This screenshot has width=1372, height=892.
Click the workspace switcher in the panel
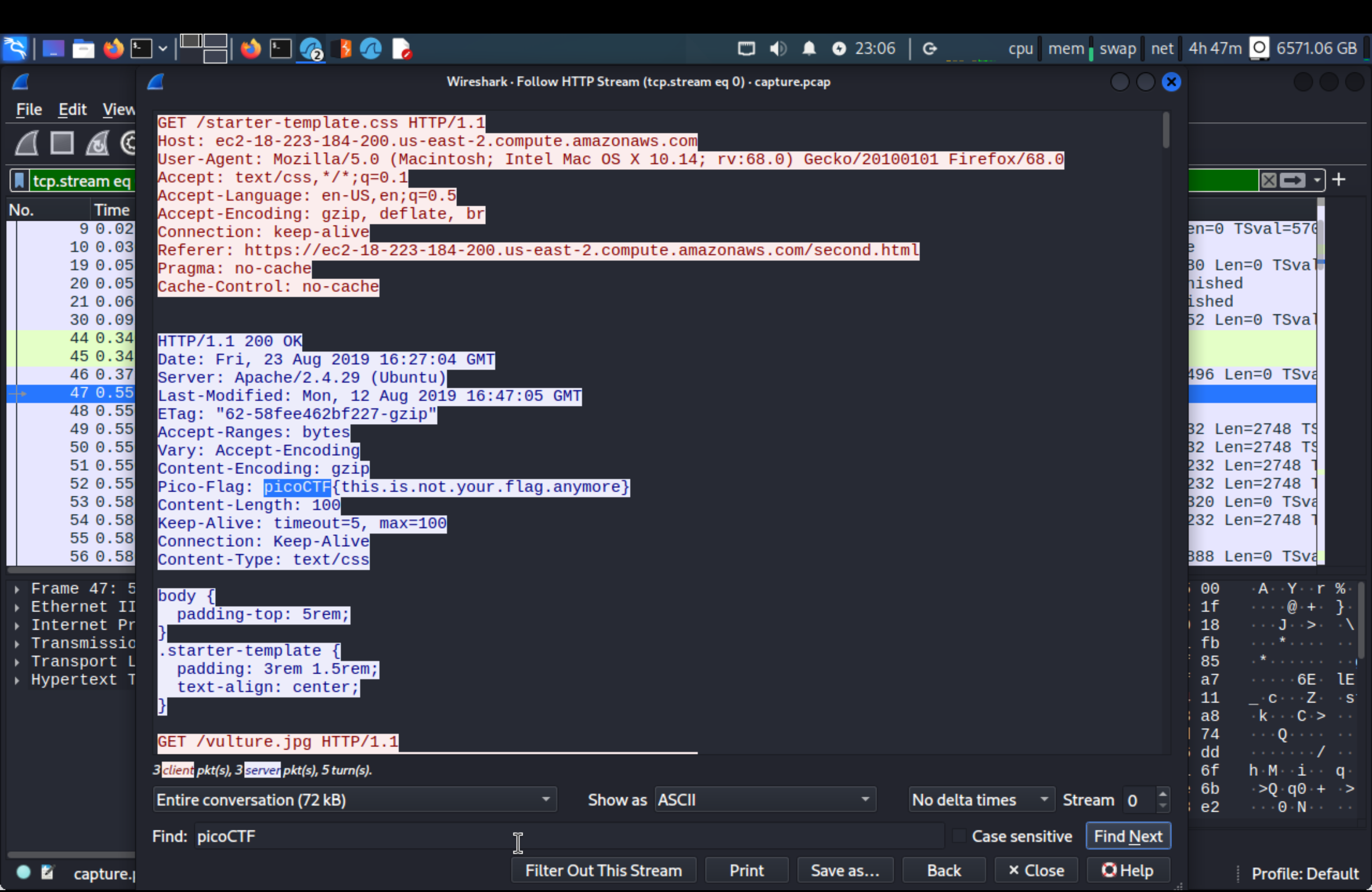coord(203,49)
